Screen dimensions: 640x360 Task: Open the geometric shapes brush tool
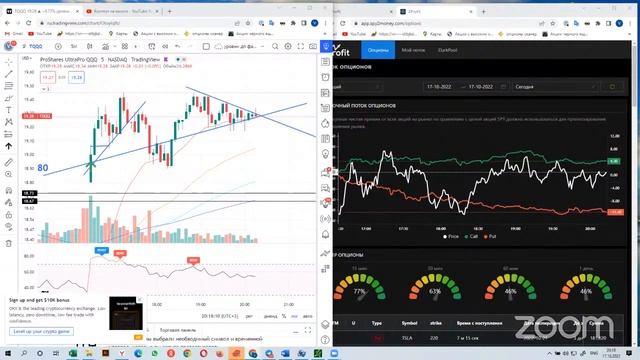click(x=9, y=98)
